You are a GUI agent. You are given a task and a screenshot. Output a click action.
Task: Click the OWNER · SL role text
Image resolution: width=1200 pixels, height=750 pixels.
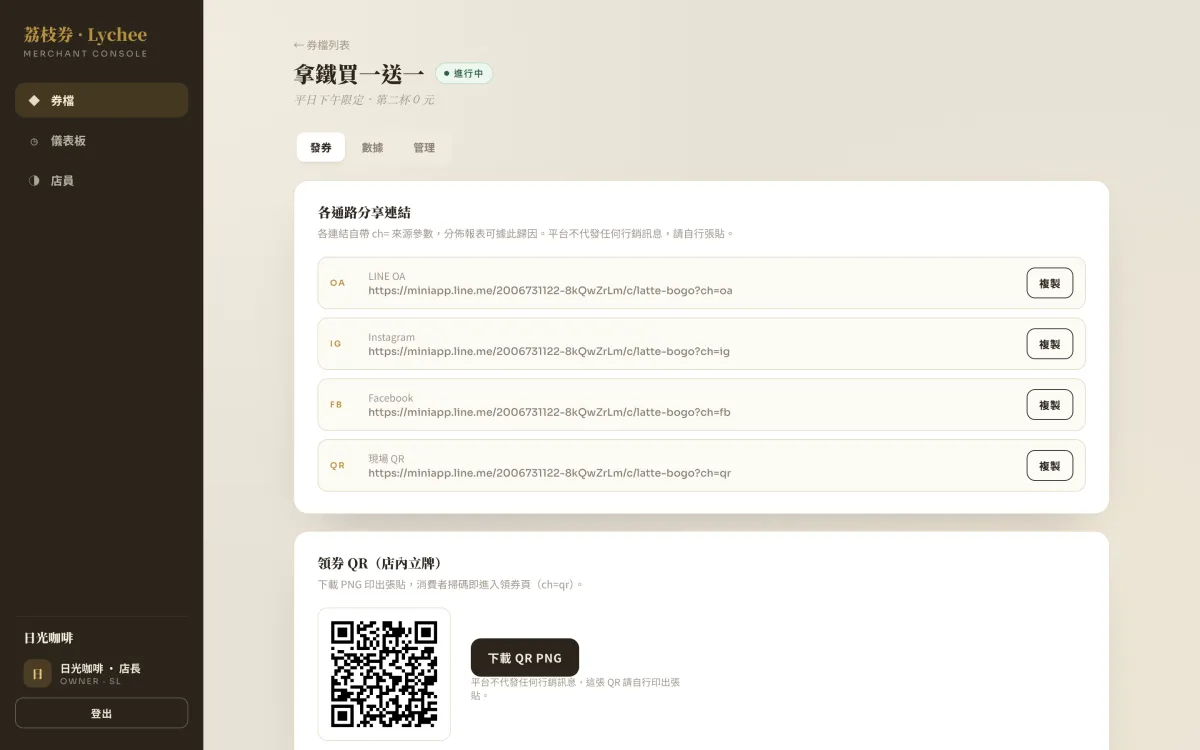tap(90, 682)
